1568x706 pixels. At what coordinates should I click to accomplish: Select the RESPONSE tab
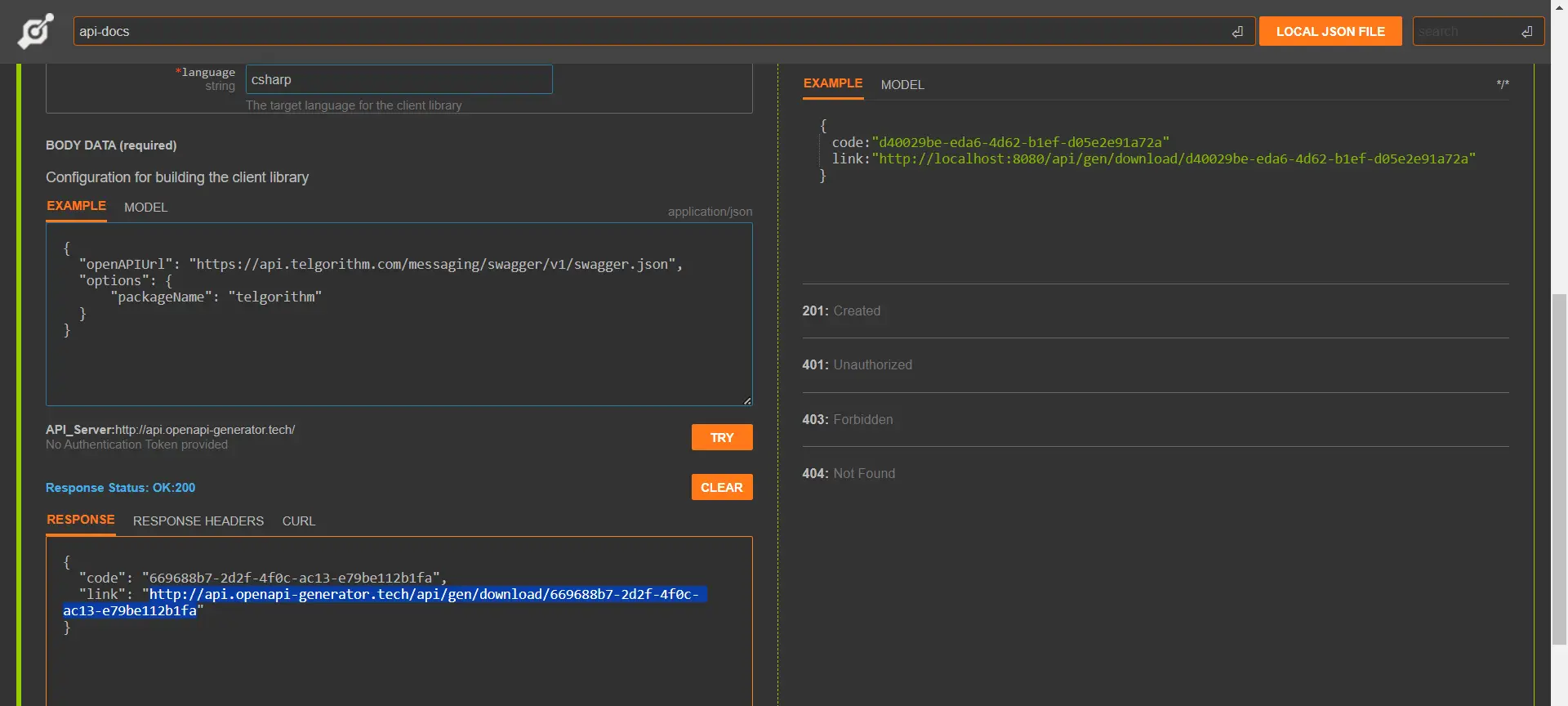point(80,520)
